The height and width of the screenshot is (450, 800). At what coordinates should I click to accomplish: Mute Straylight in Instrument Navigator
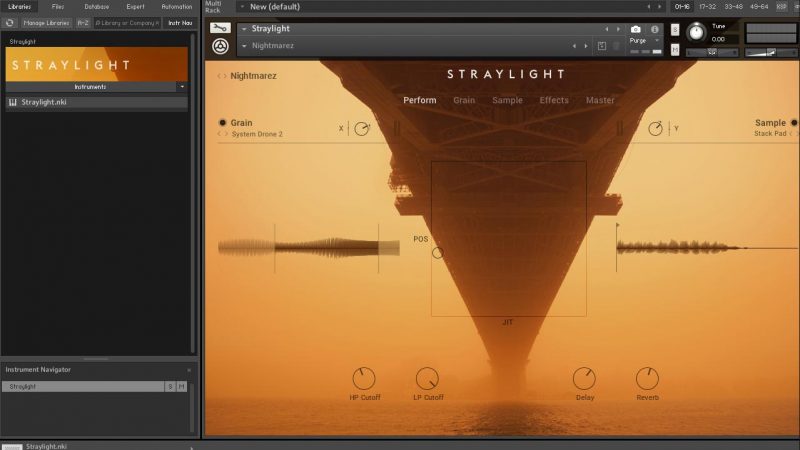pyautogui.click(x=182, y=387)
